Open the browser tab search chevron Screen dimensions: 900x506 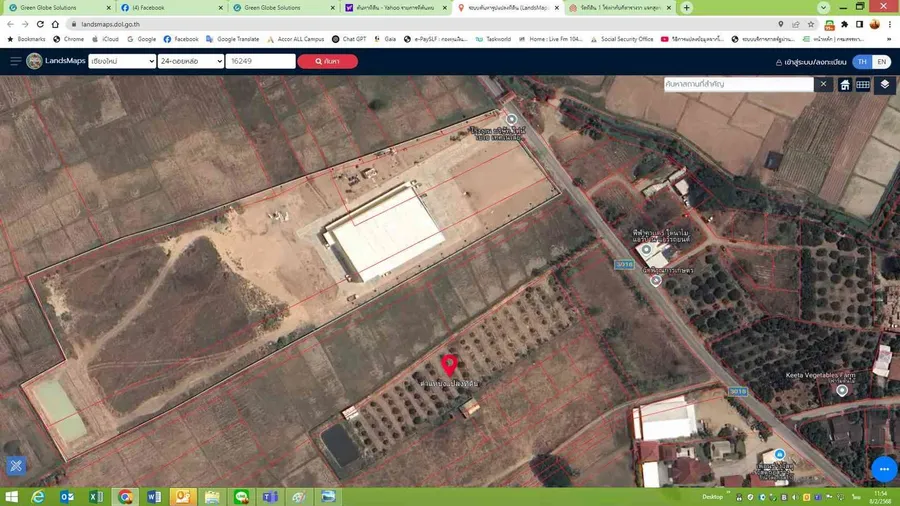(823, 7)
